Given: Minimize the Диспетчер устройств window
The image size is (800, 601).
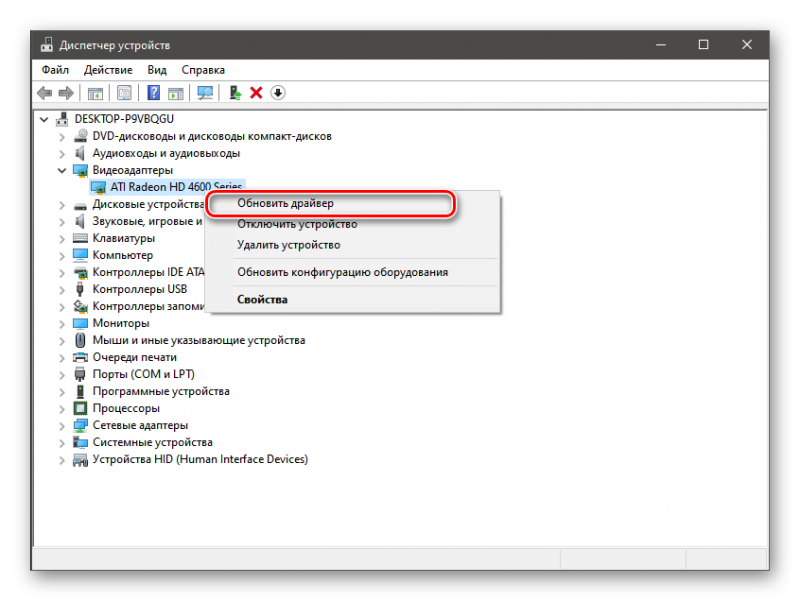Looking at the screenshot, I should (661, 45).
